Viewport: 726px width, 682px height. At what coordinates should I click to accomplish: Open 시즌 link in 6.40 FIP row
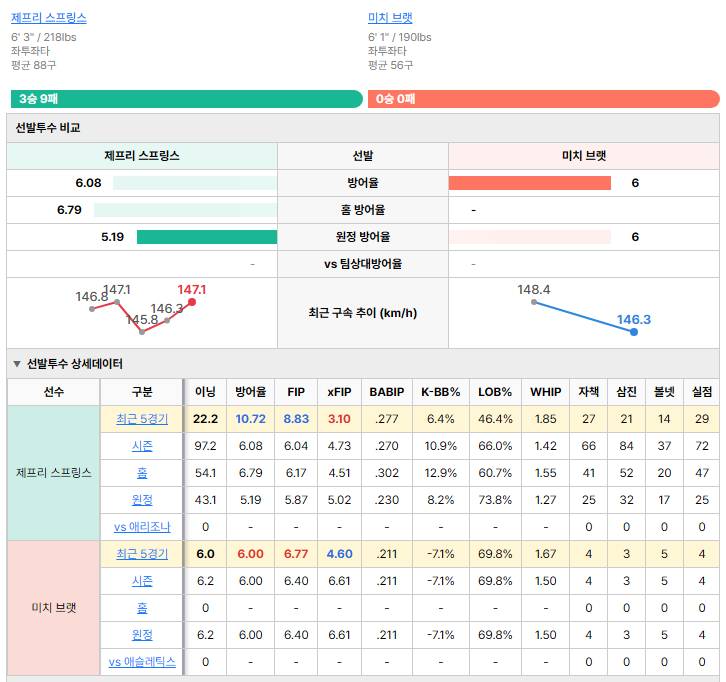[142, 581]
